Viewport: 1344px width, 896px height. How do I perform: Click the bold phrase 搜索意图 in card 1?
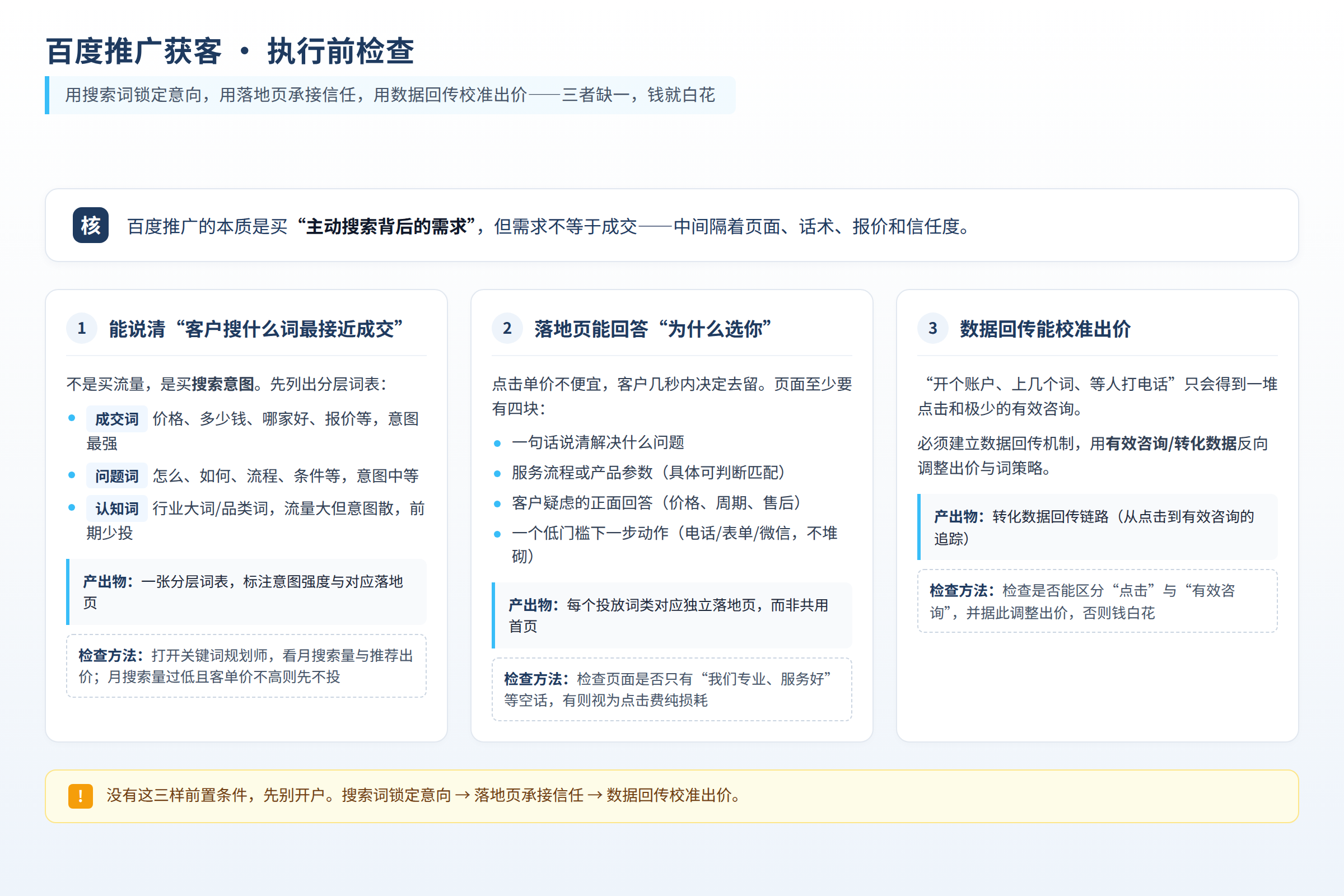coord(223,384)
